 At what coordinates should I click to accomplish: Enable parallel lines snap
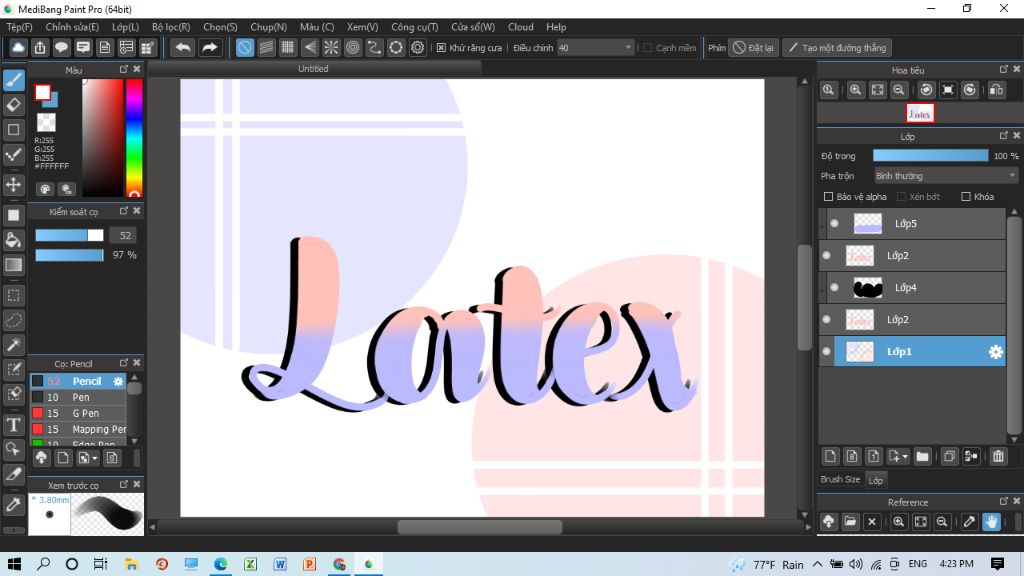266,48
